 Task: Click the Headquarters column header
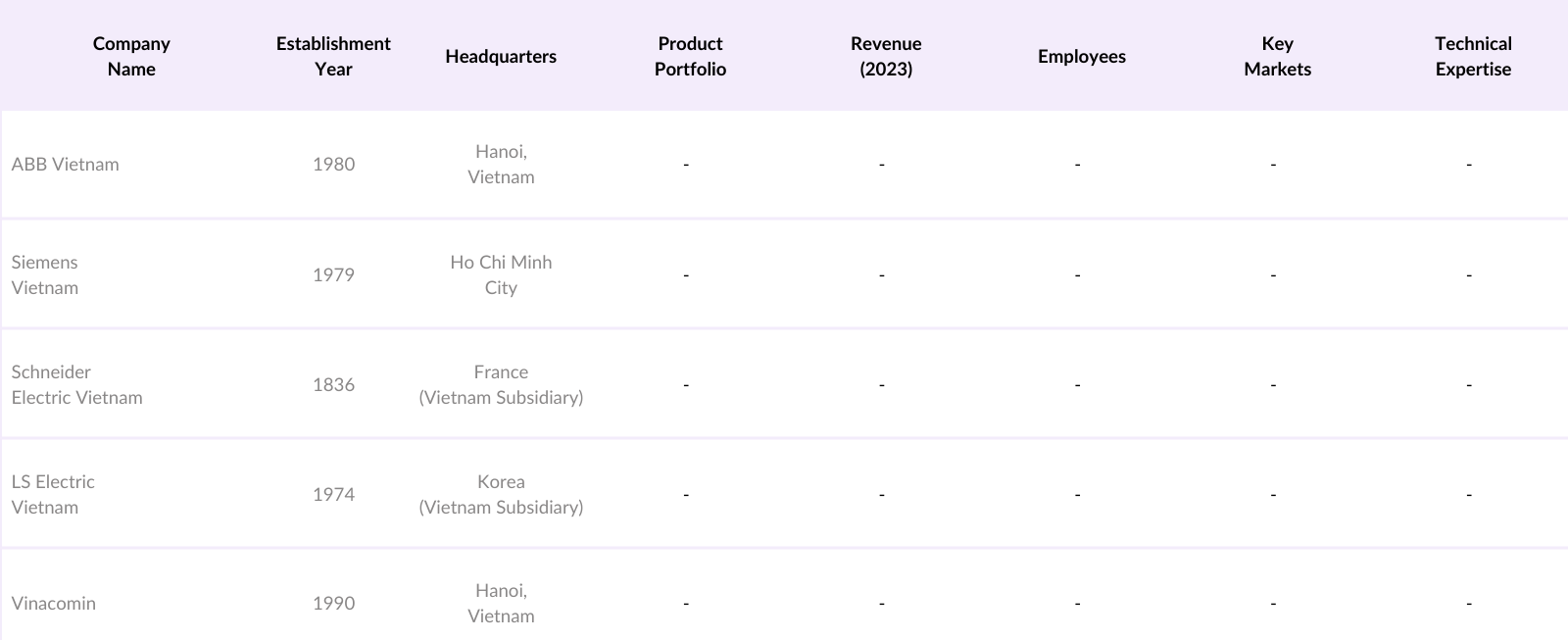[x=501, y=56]
